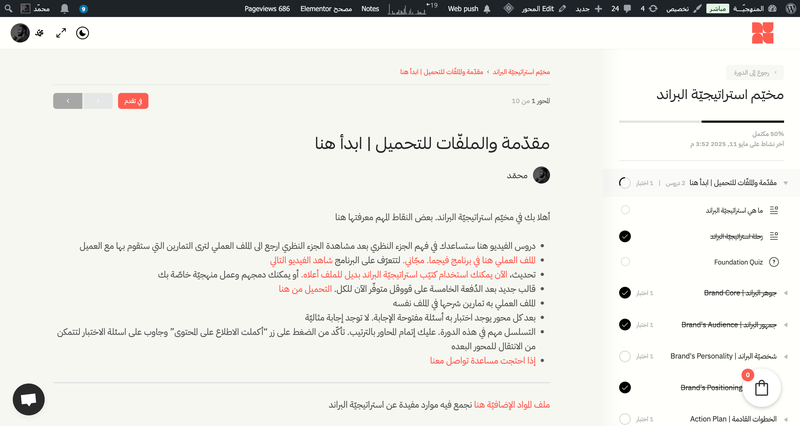800x426 pixels.
Task: Open the شاهد الفيديو التالي link
Action: pyautogui.click(x=302, y=260)
